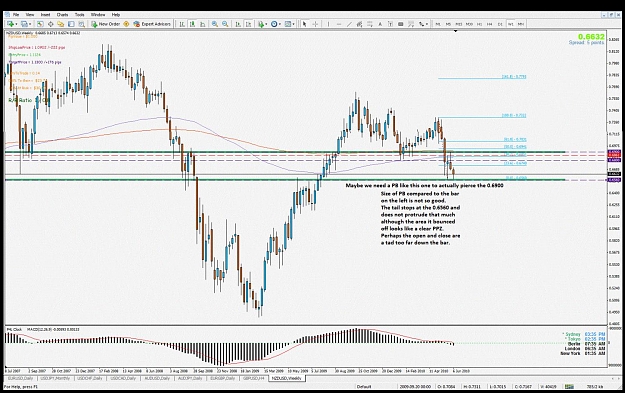The image size is (625, 393).
Task: Expand the Indicators dropdown arrow
Action: click(266, 24)
